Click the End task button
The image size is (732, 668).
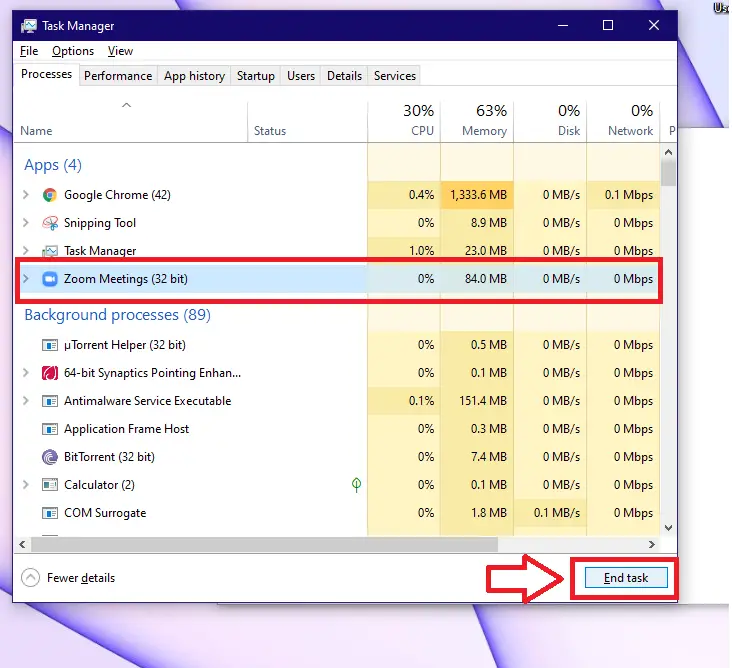click(x=626, y=578)
